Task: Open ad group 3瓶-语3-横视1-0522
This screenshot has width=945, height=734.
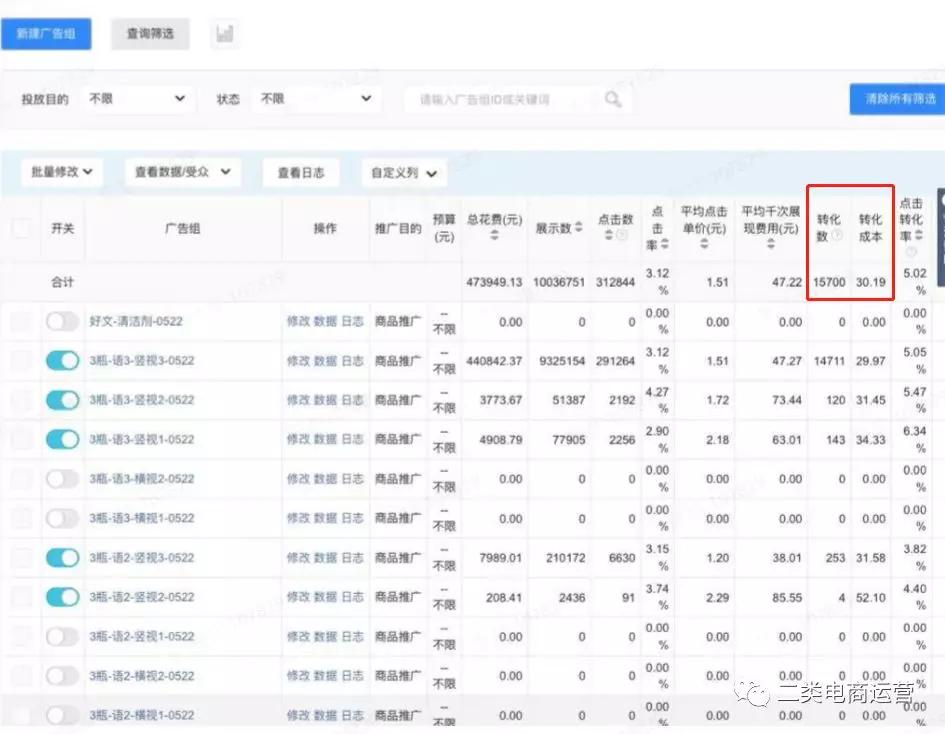Action: [142, 518]
